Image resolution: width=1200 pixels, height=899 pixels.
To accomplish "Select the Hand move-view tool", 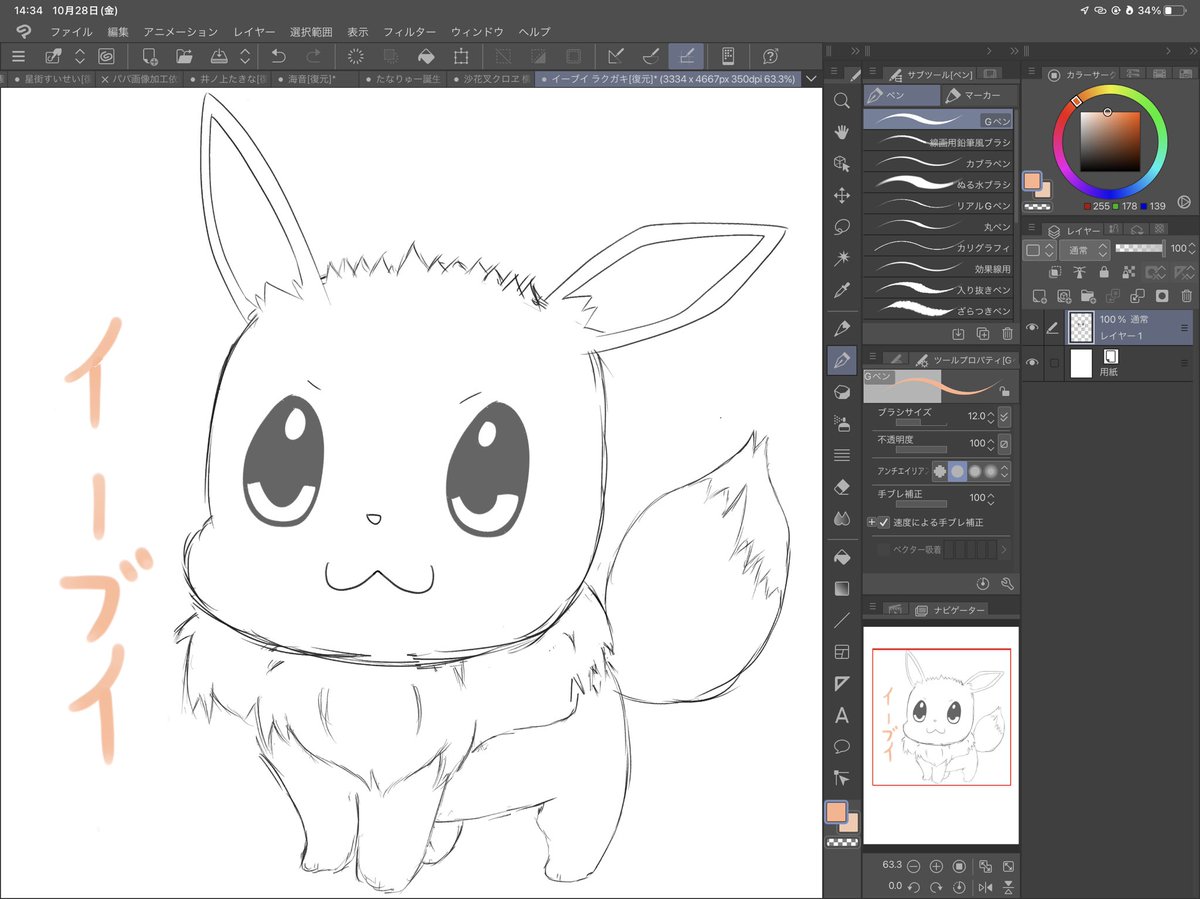I will (842, 131).
